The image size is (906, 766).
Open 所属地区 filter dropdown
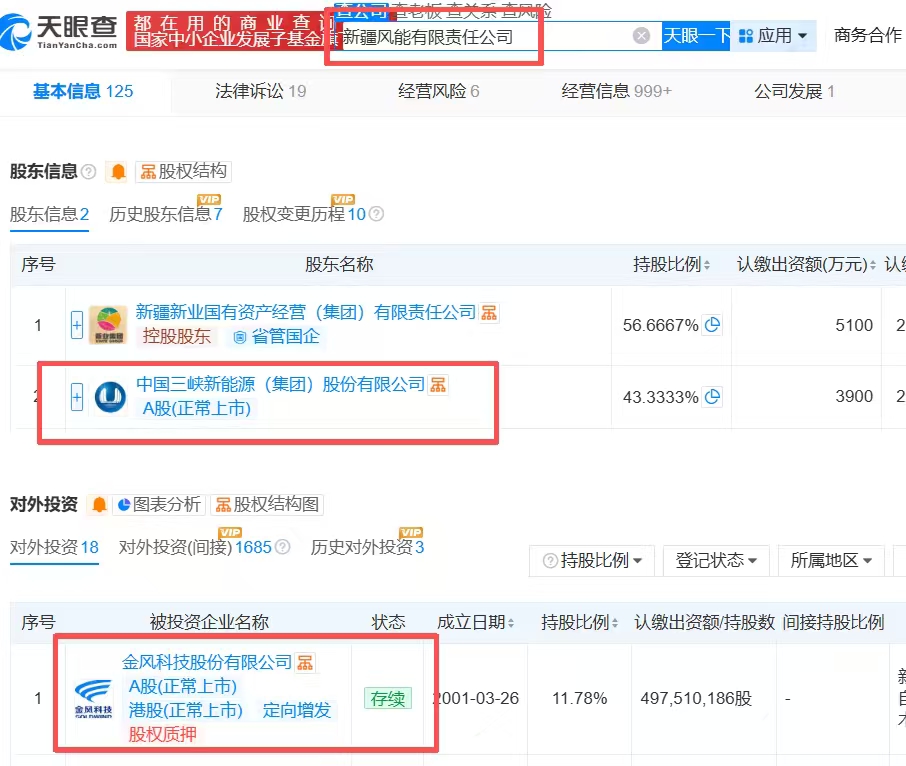831,560
